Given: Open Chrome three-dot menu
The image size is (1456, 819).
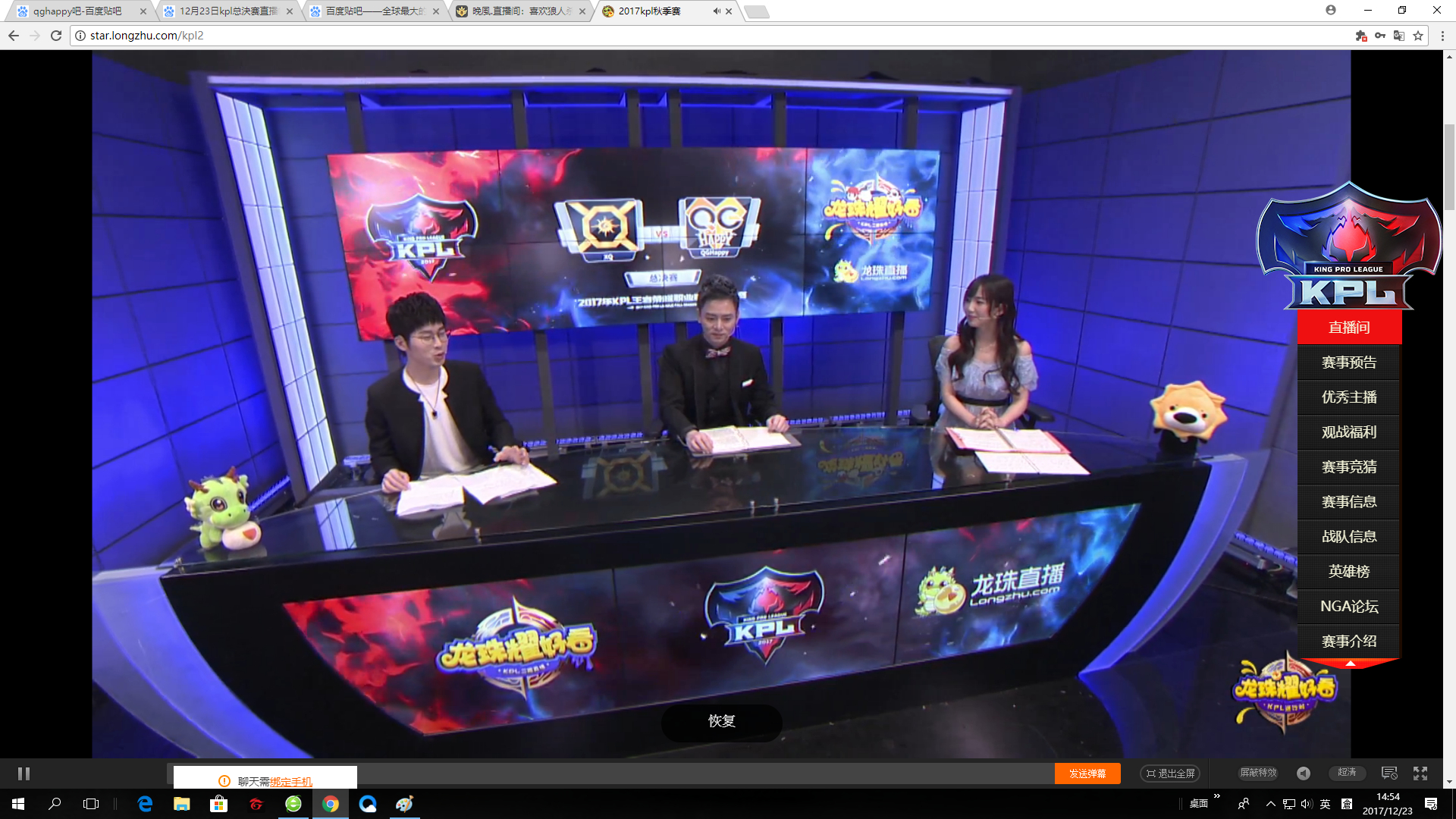Looking at the screenshot, I should point(1442,36).
